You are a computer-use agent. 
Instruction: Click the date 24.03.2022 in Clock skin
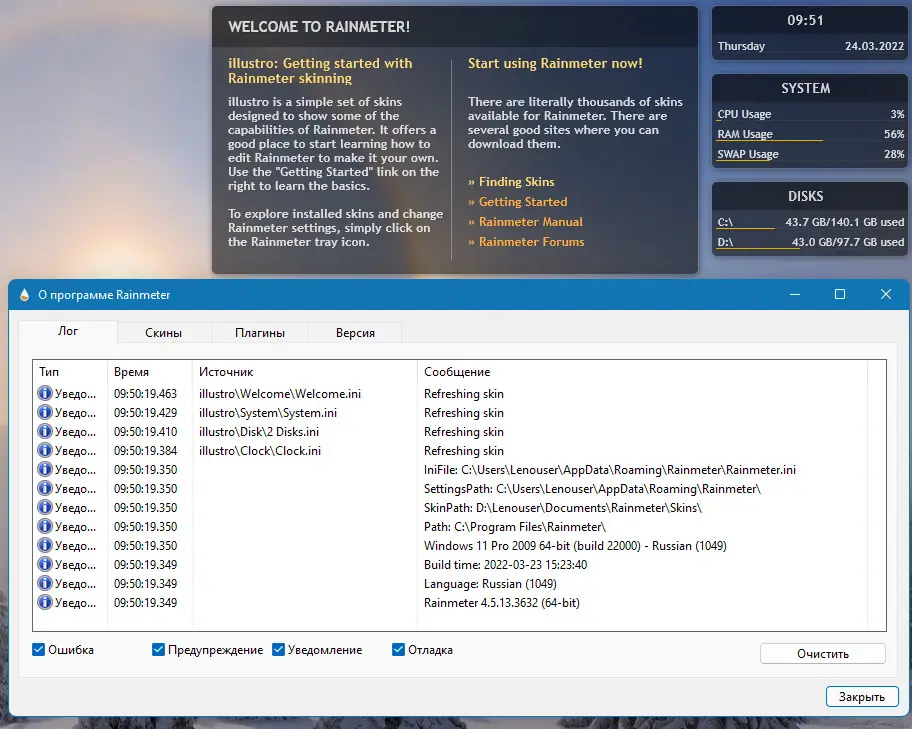(874, 46)
